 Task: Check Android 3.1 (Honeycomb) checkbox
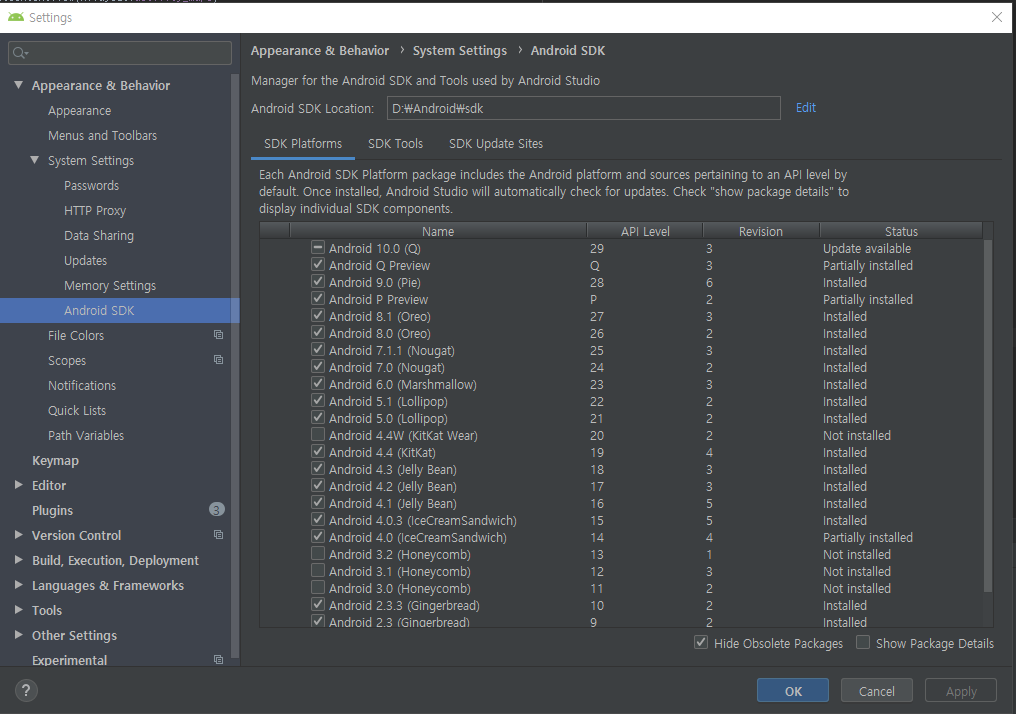(318, 570)
